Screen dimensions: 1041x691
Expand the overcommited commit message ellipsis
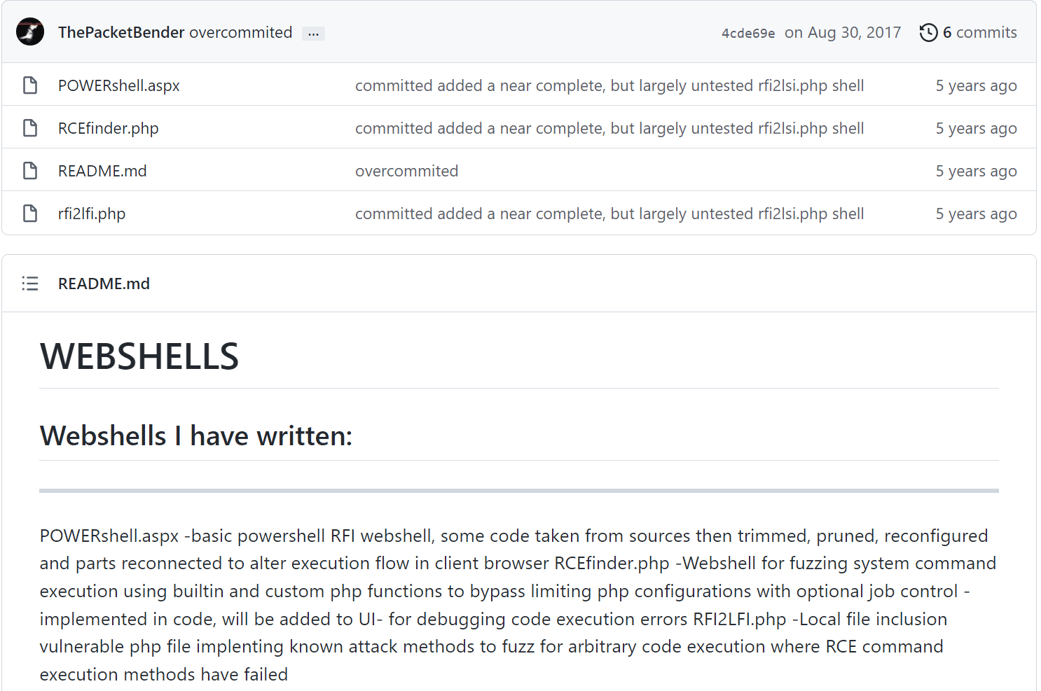point(312,32)
